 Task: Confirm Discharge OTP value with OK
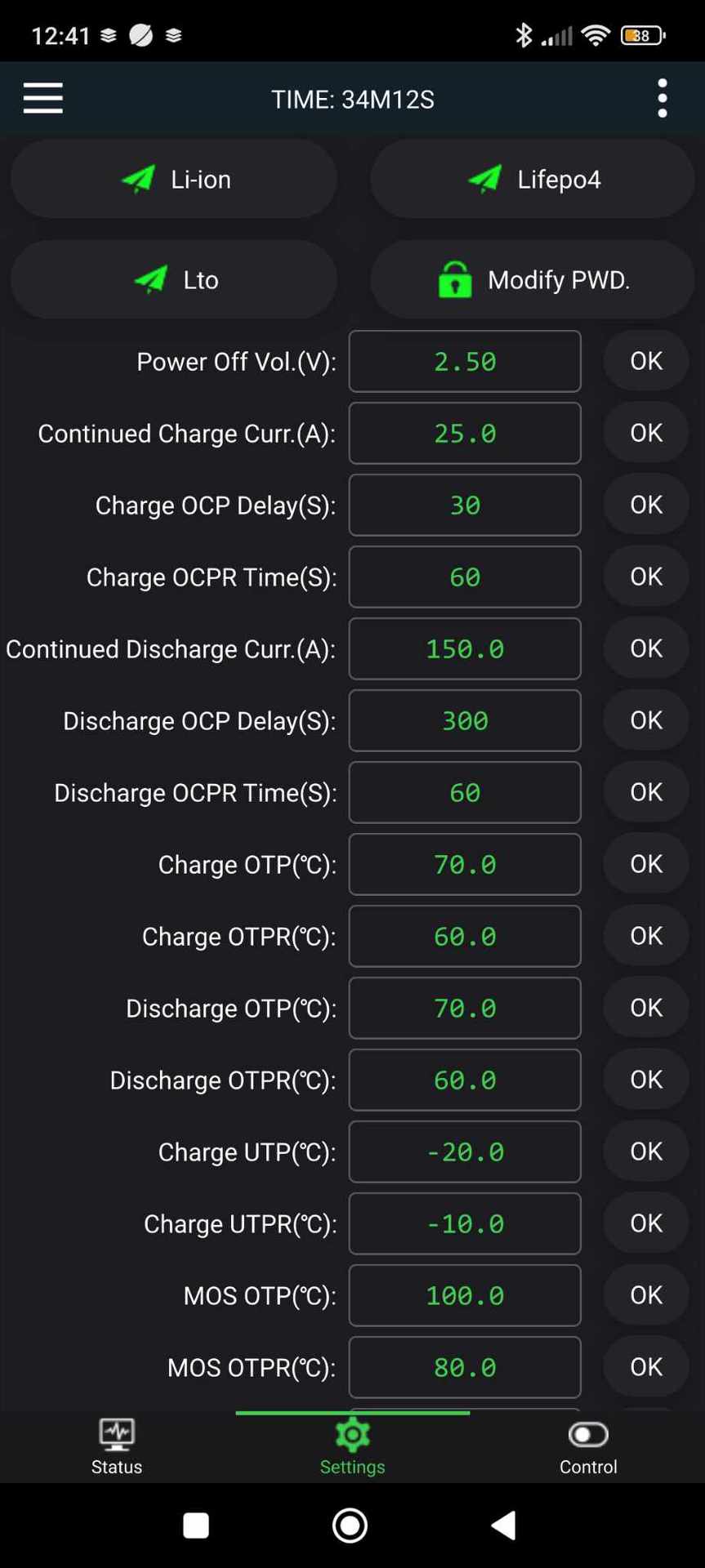click(x=645, y=1008)
